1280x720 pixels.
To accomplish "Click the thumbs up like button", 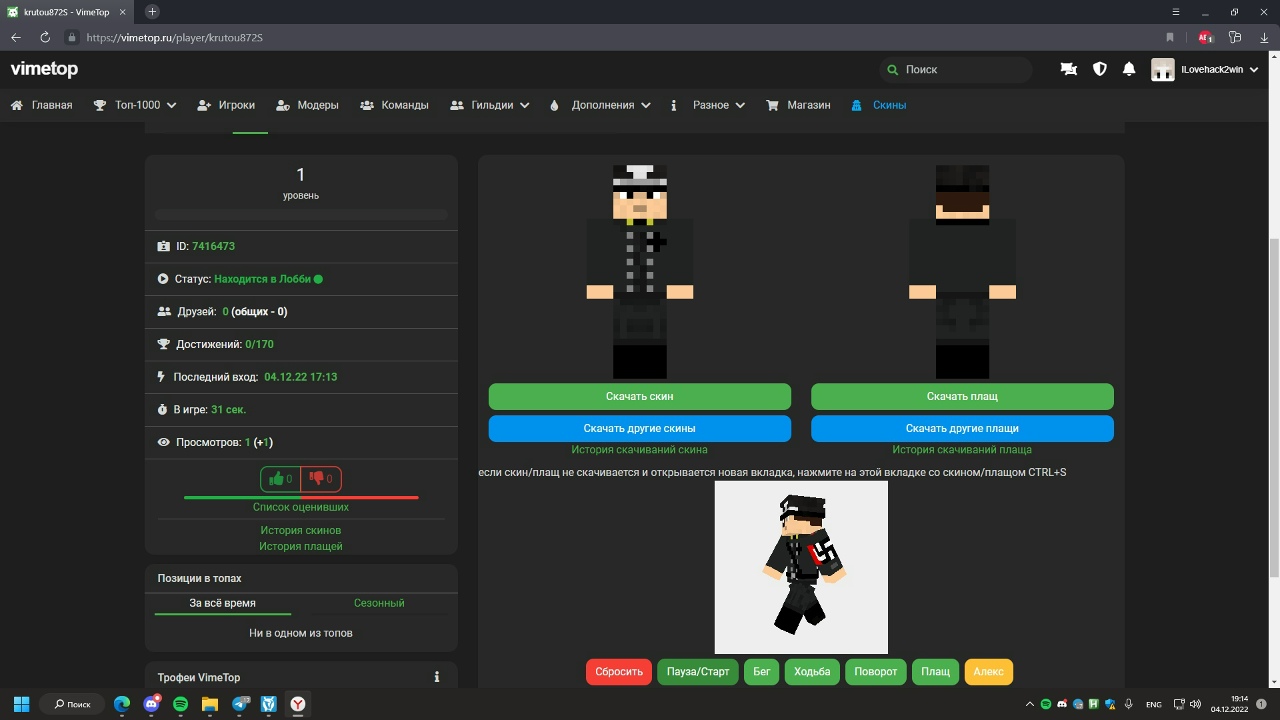I will 280,479.
